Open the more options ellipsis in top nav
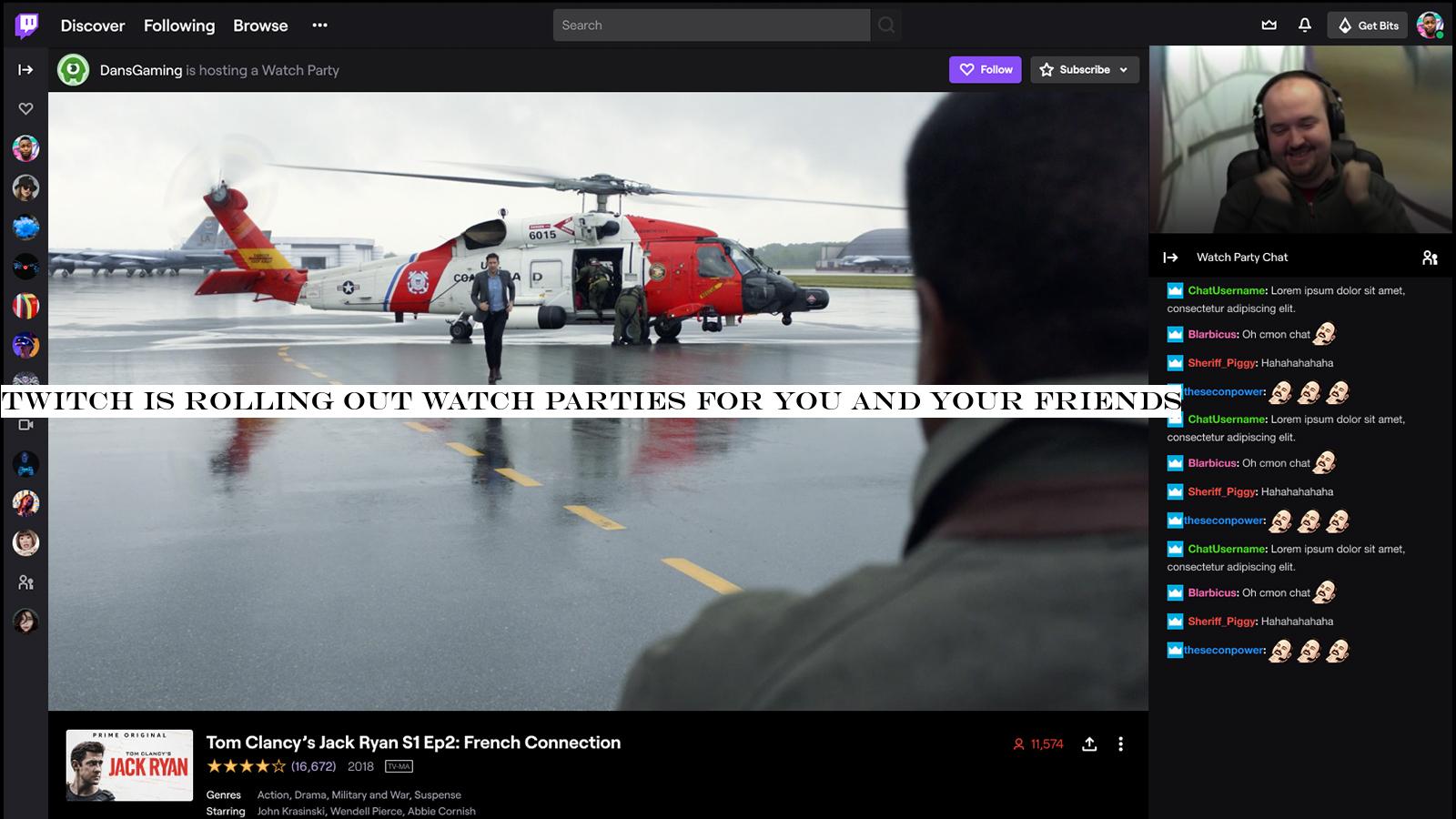 (319, 25)
